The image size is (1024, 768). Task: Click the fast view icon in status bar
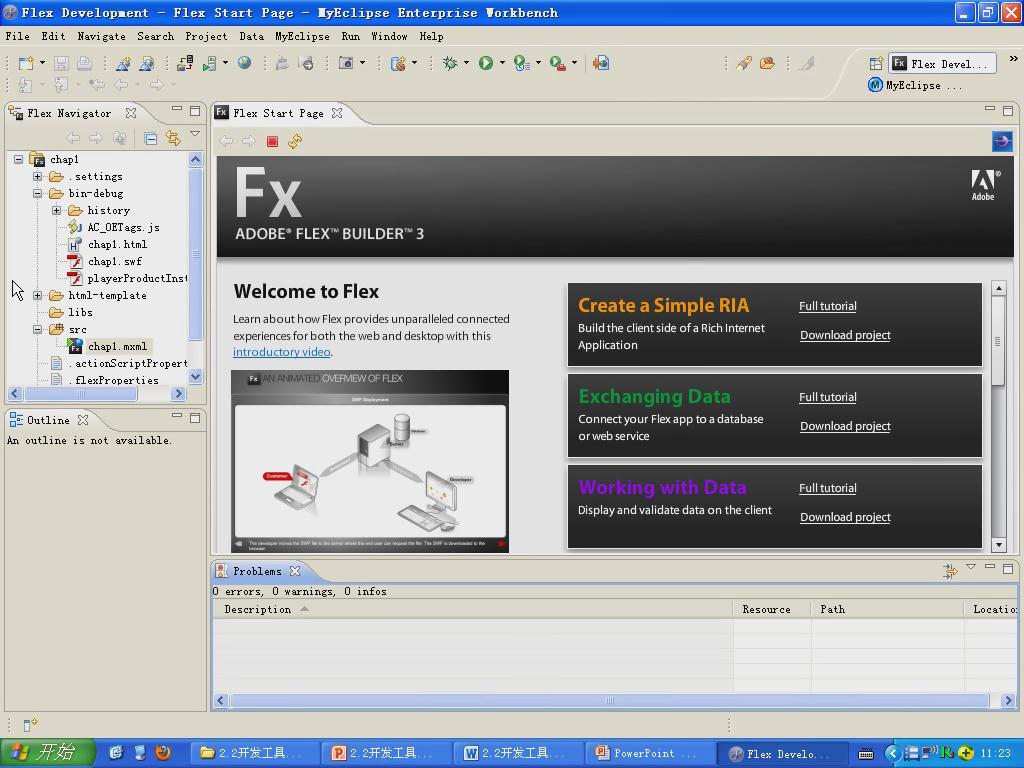tap(30, 724)
